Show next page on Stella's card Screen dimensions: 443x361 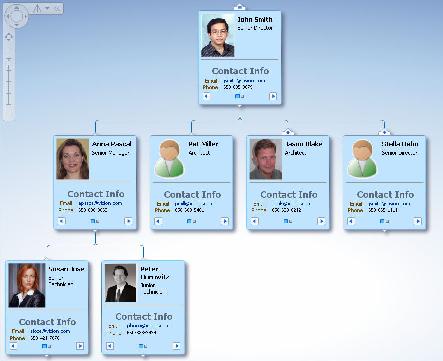pyautogui.click(x=418, y=221)
